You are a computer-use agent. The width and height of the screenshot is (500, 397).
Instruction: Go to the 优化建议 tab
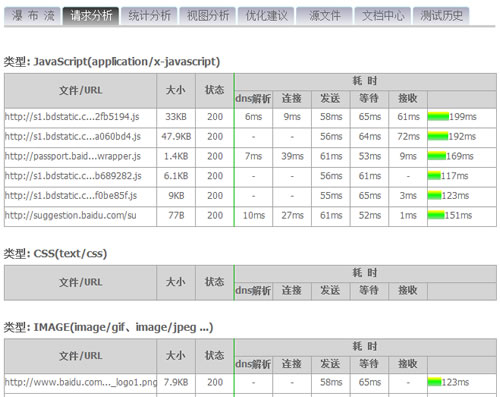(266, 16)
